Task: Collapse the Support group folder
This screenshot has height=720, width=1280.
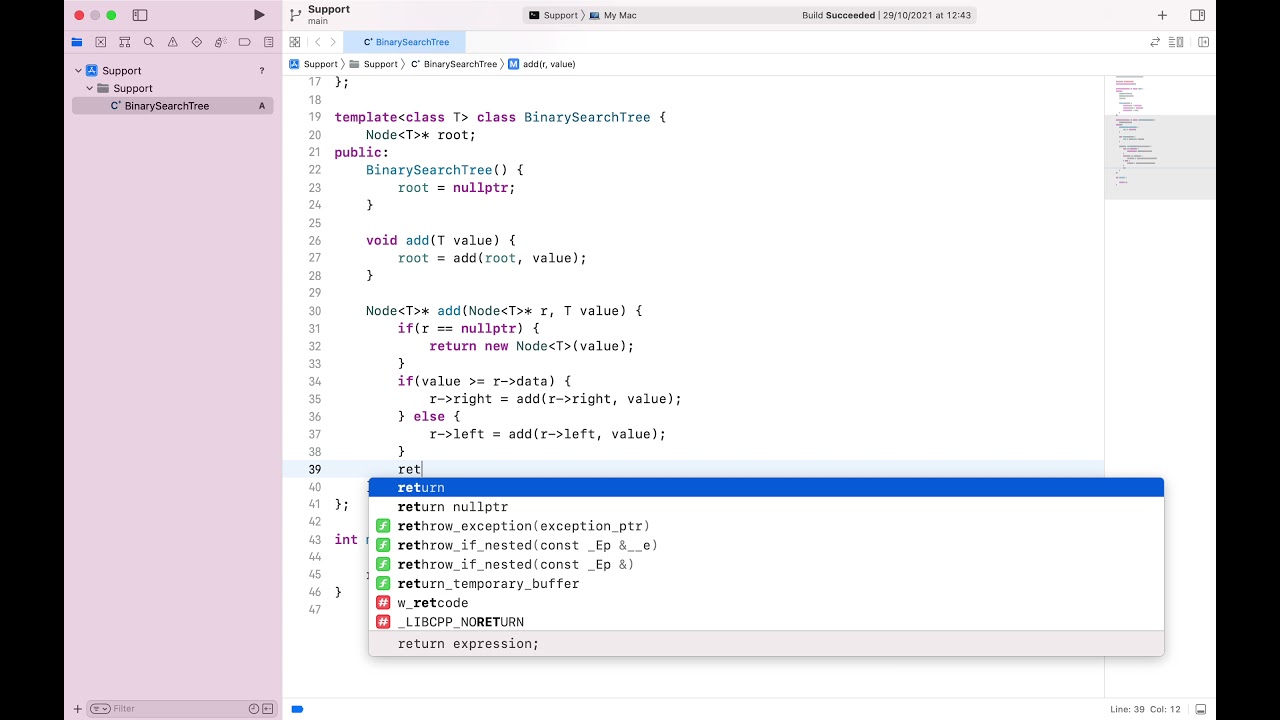Action: pos(90,88)
